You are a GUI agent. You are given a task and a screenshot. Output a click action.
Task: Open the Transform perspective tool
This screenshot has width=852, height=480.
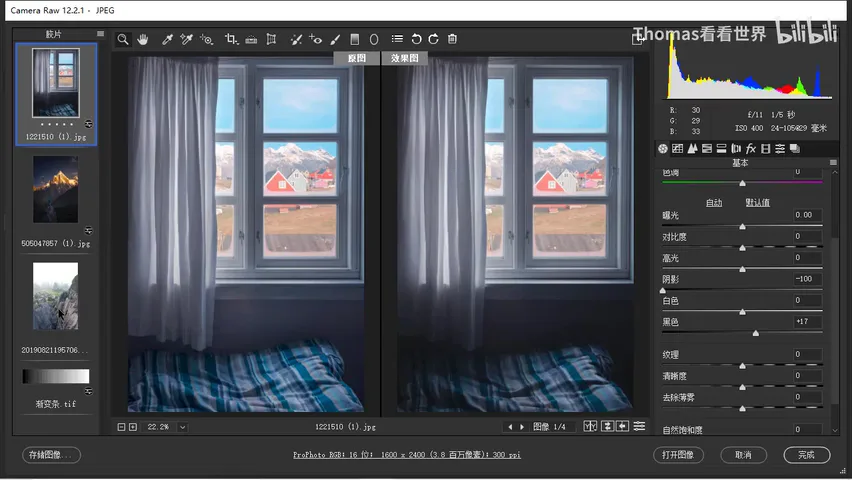click(271, 39)
